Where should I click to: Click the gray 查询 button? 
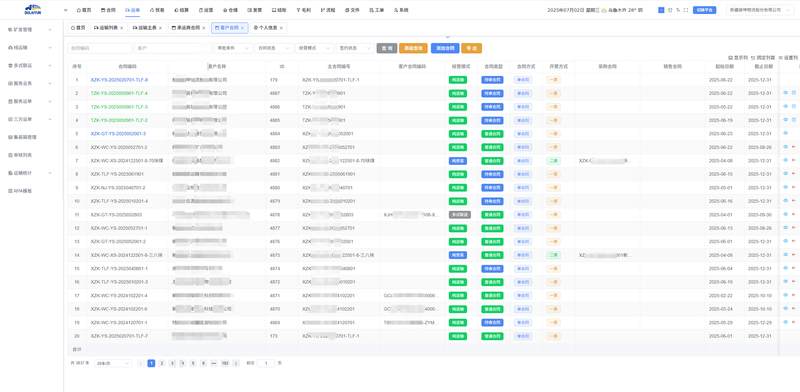point(387,48)
